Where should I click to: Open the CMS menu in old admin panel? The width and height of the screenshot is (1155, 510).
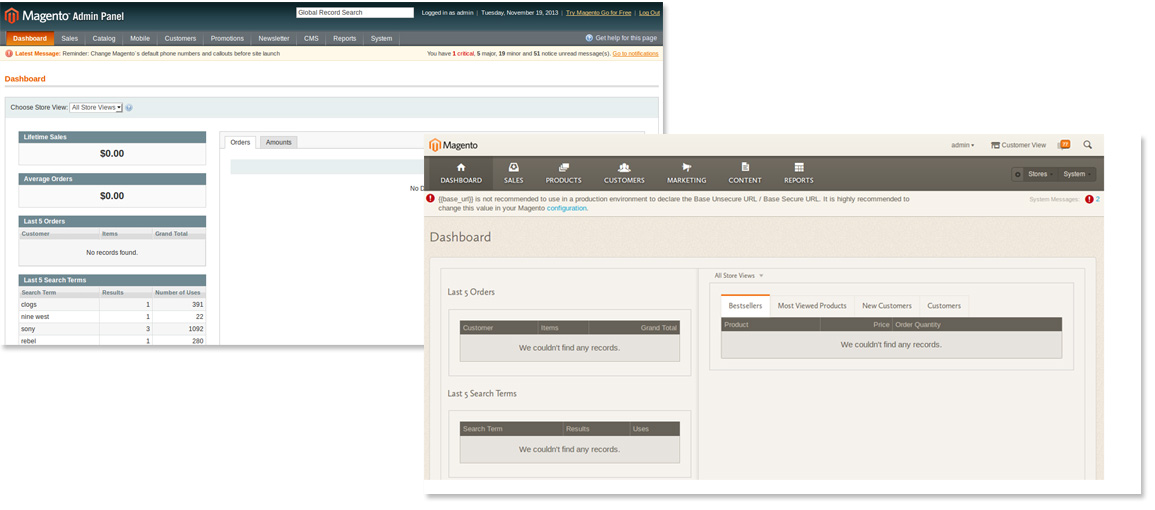tap(312, 38)
